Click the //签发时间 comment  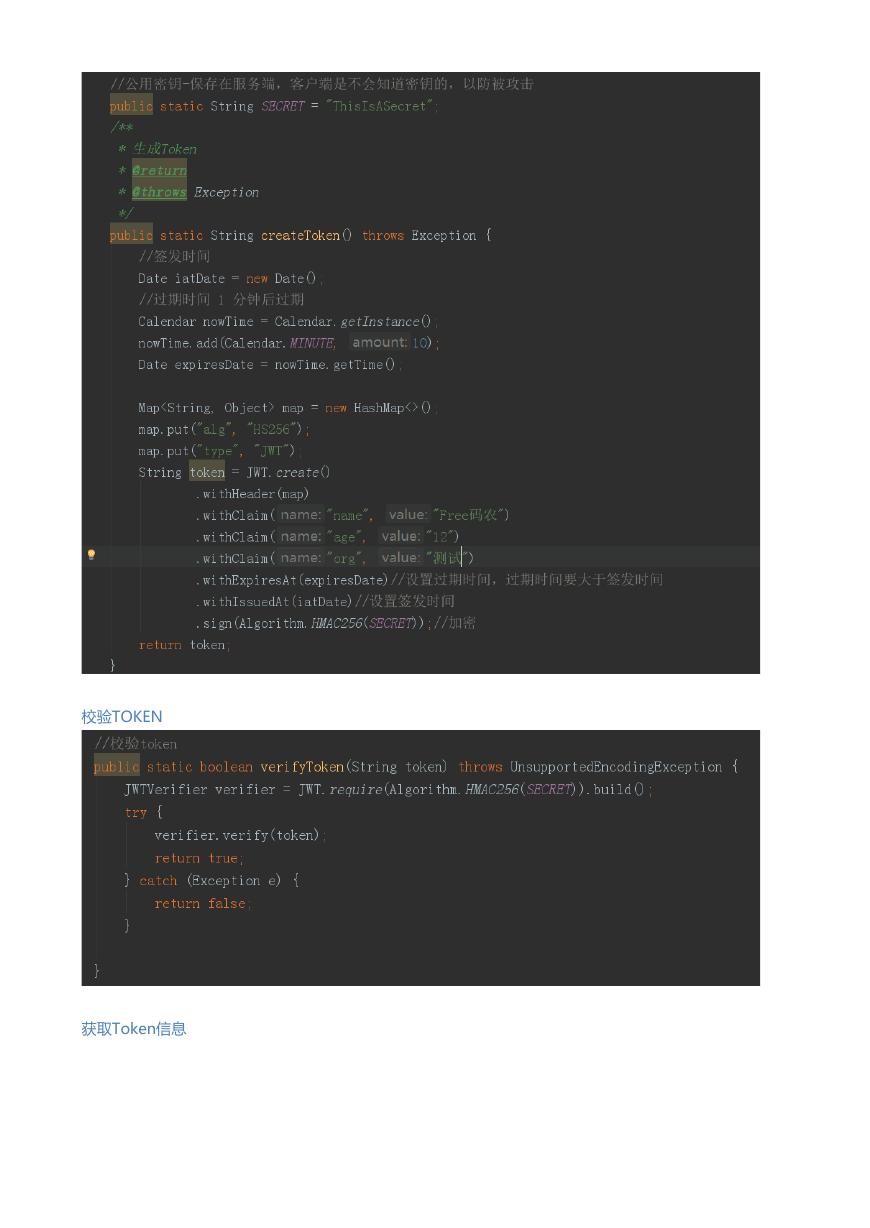point(174,257)
